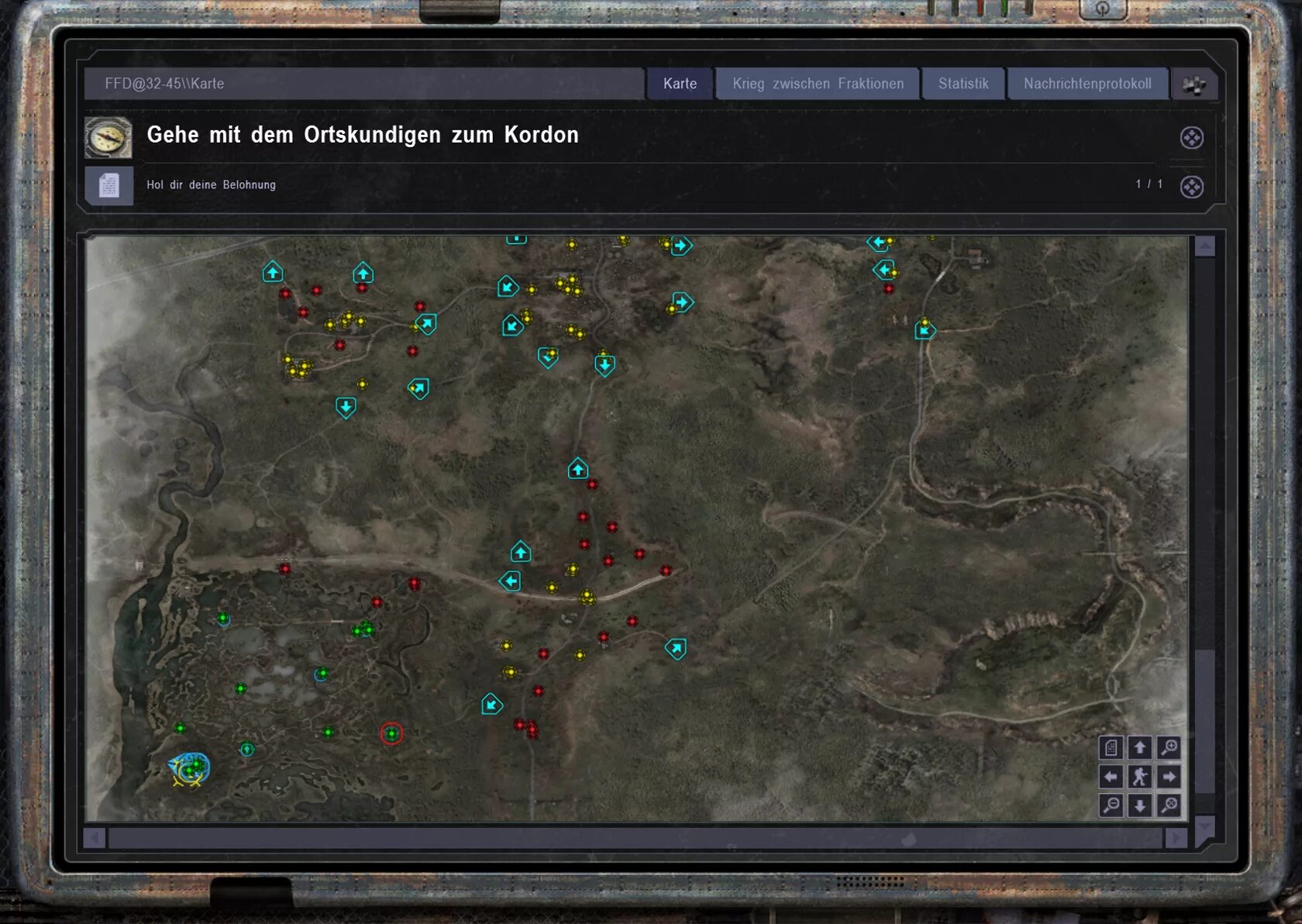Click the icon tab right of Nachrichtenprotokoll

point(1194,84)
